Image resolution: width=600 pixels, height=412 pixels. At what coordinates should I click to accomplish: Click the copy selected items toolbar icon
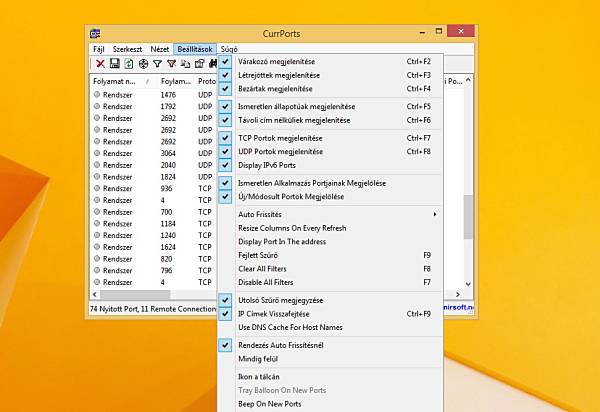pyautogui.click(x=186, y=64)
